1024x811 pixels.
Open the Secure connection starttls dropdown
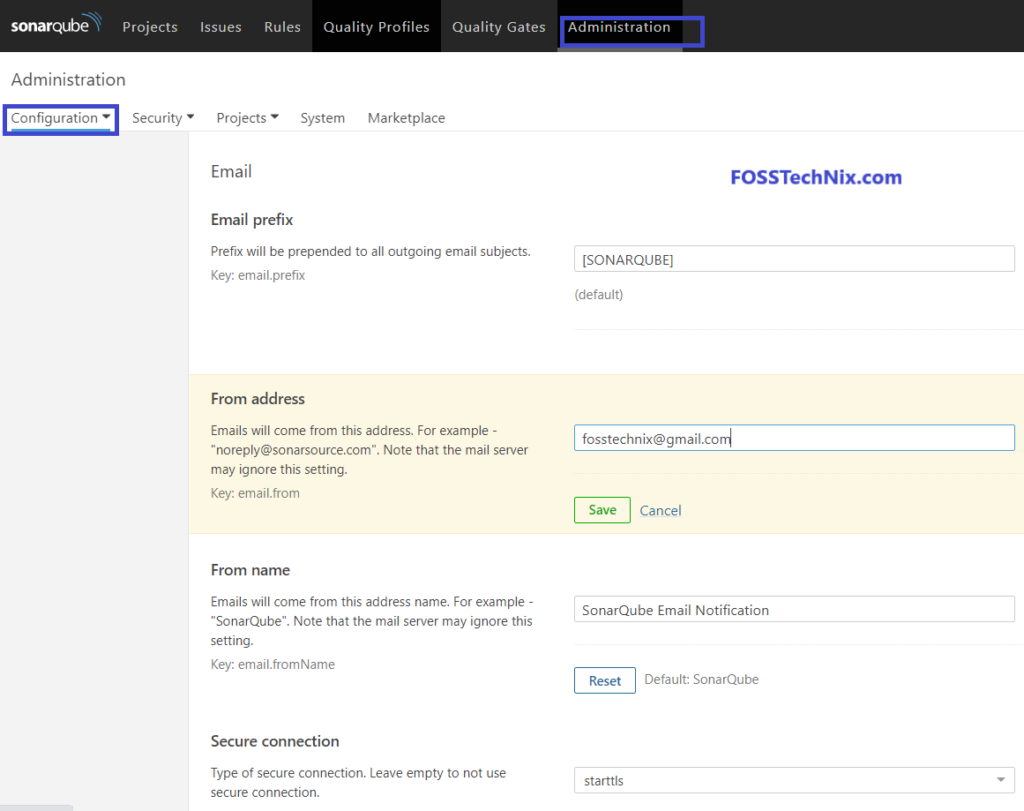coord(794,780)
